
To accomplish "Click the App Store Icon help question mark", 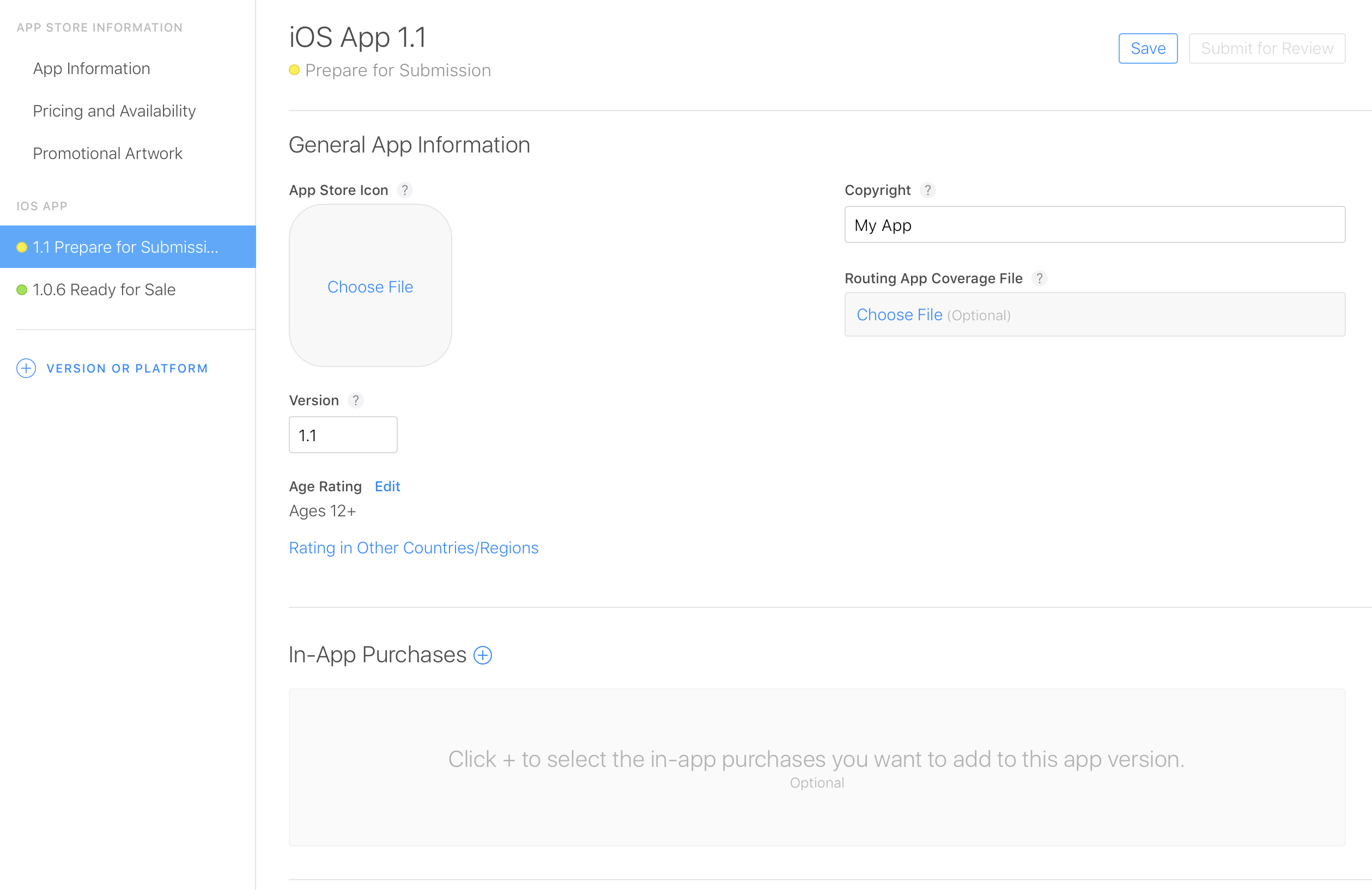I will [405, 190].
